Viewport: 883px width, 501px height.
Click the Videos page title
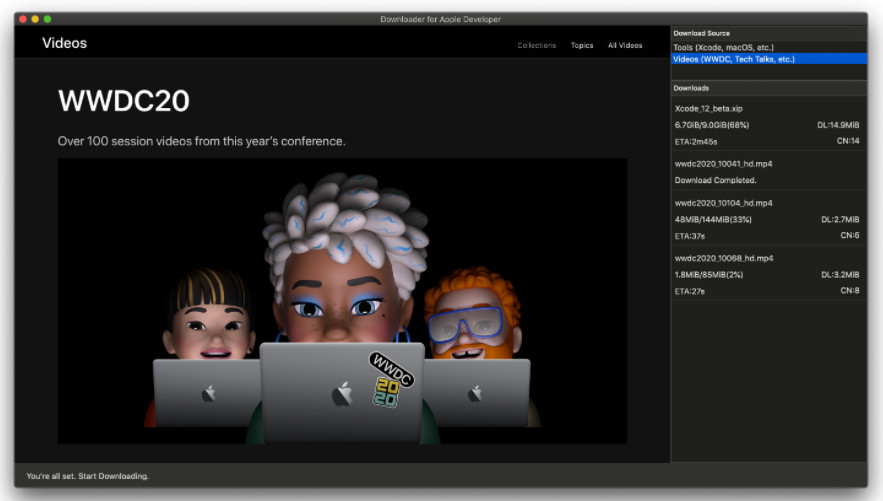click(x=64, y=43)
